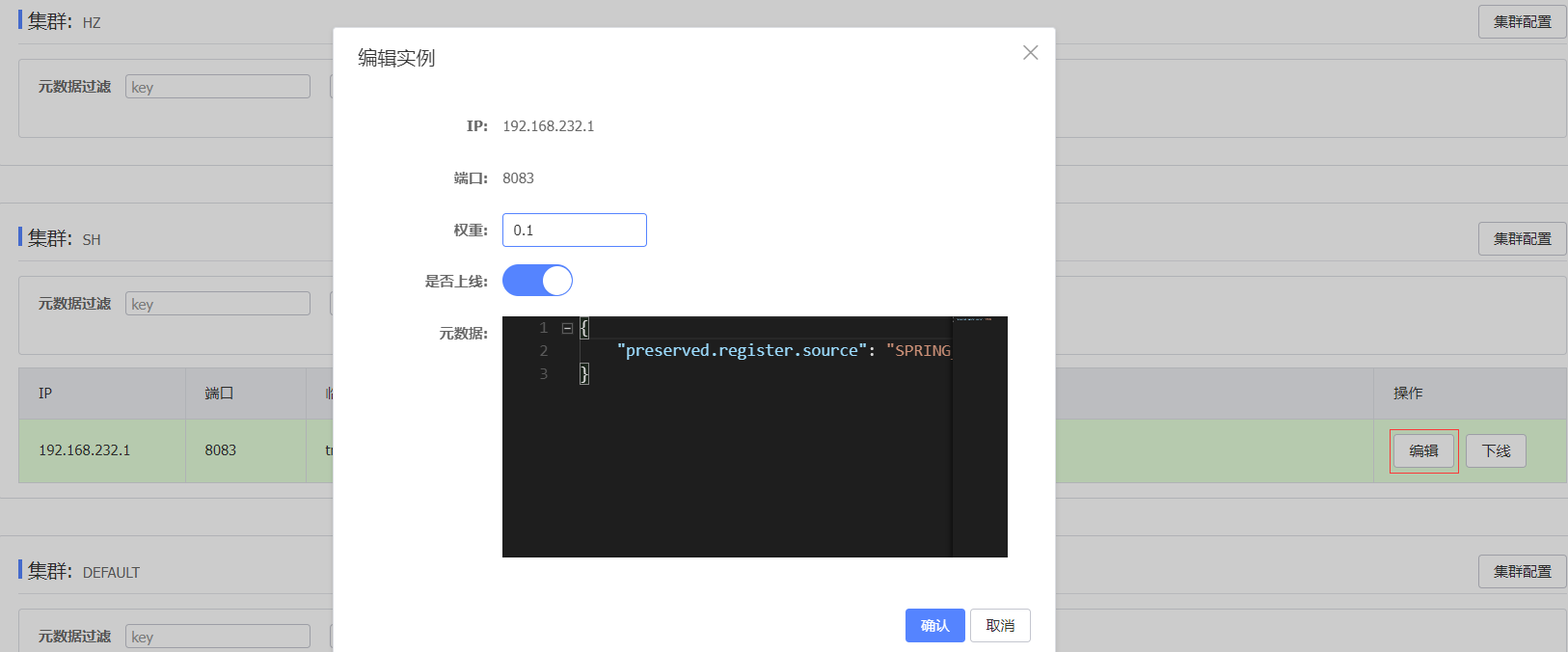The width and height of the screenshot is (1568, 652).
Task: Click port value 8083 in the dialog
Action: click(x=518, y=178)
